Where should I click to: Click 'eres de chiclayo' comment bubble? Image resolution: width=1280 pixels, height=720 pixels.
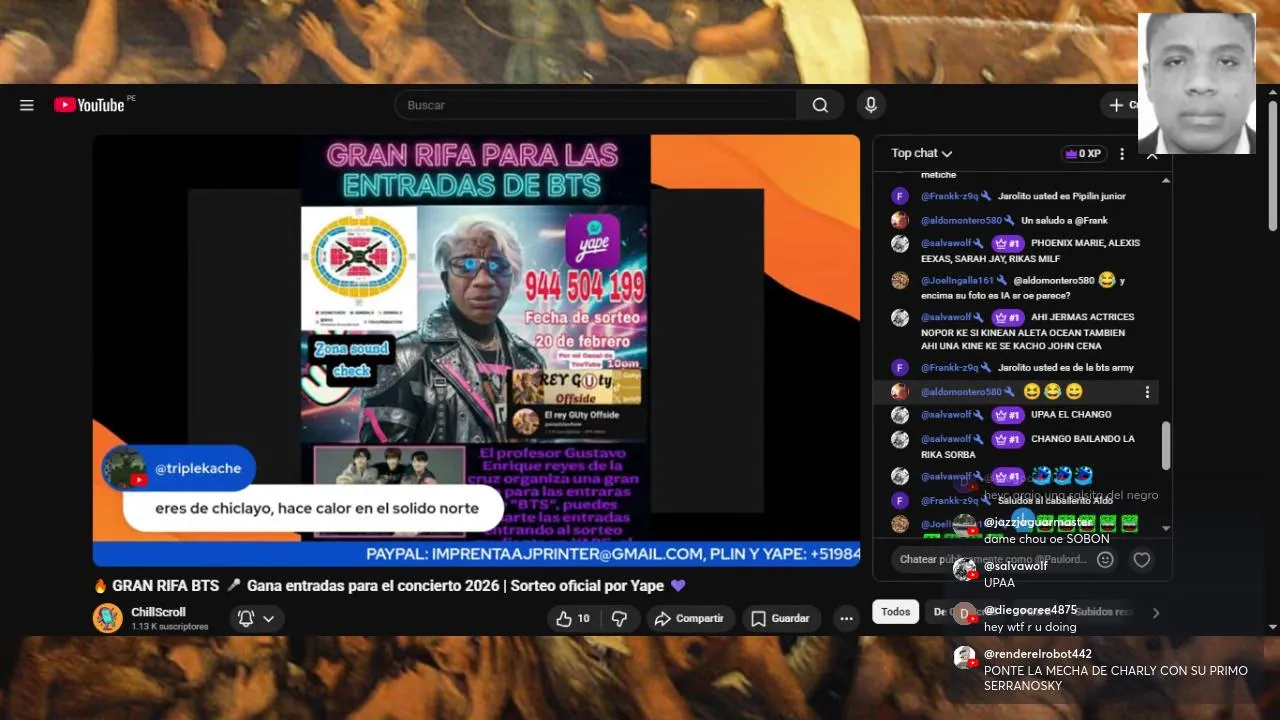[313, 508]
